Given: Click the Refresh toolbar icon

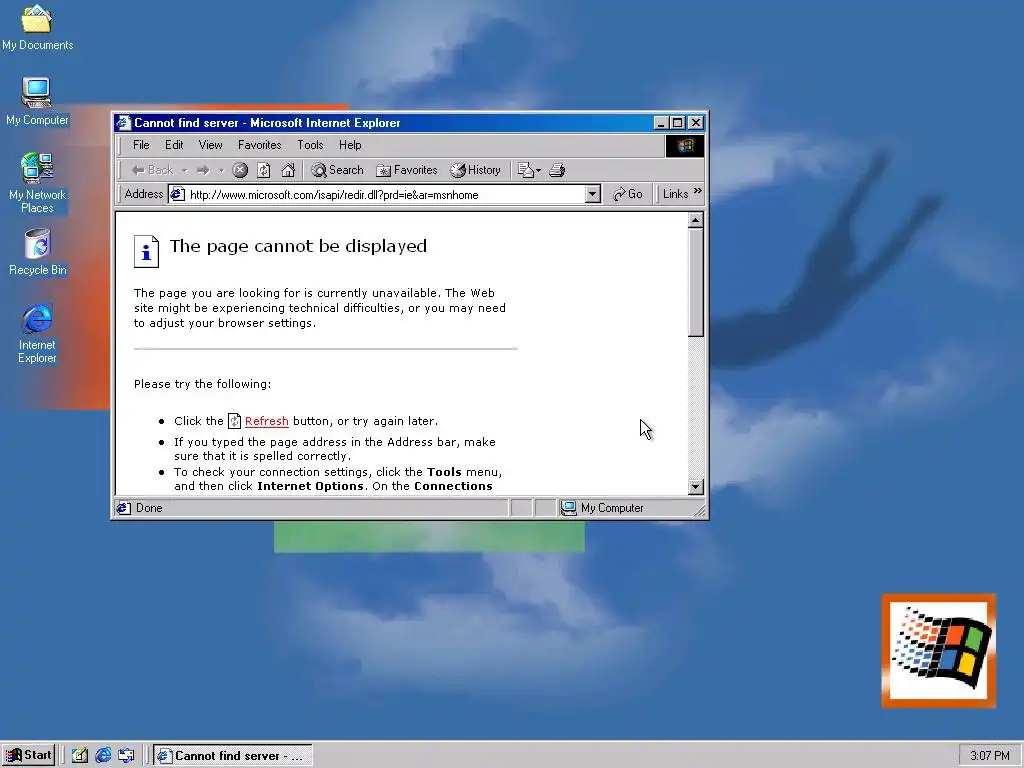Looking at the screenshot, I should [264, 170].
